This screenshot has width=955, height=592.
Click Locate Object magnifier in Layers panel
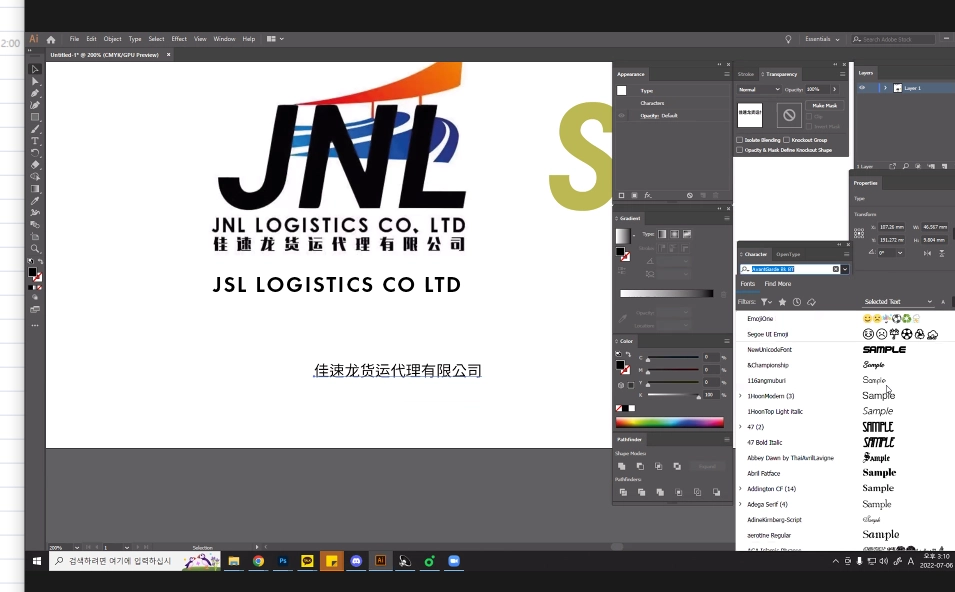(x=906, y=166)
